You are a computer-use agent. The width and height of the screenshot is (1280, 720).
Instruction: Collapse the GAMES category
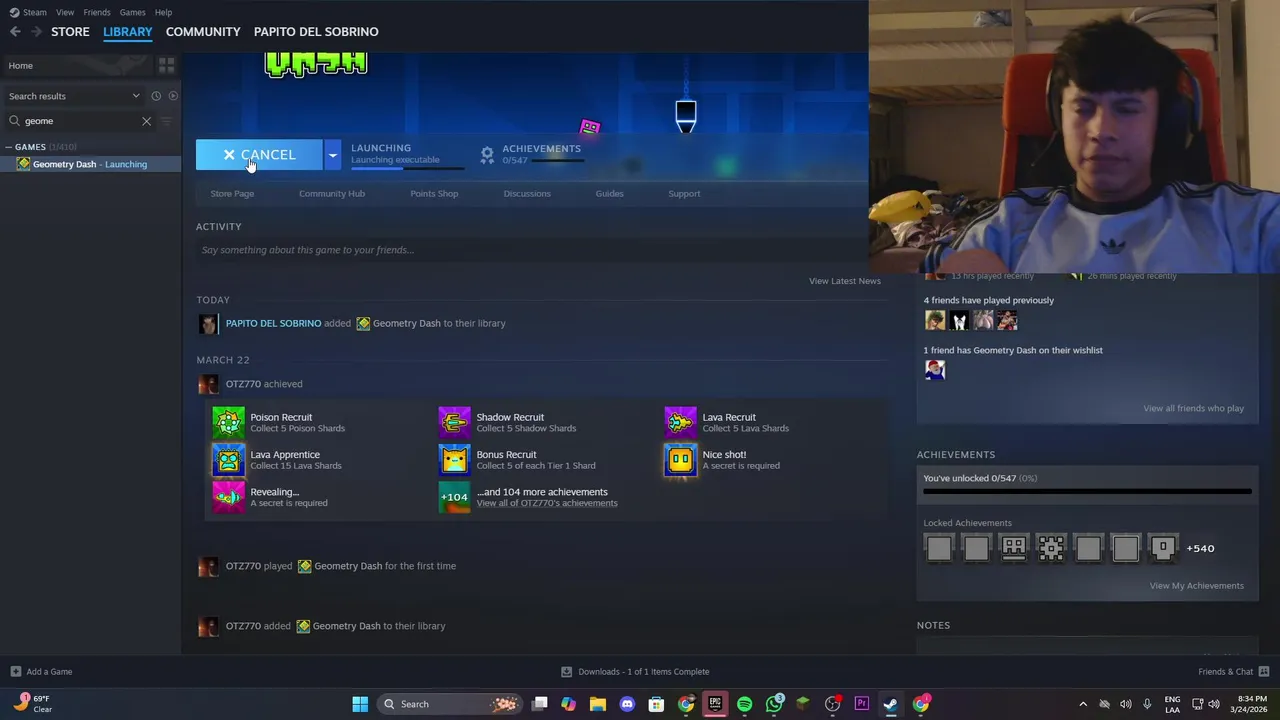(9, 147)
